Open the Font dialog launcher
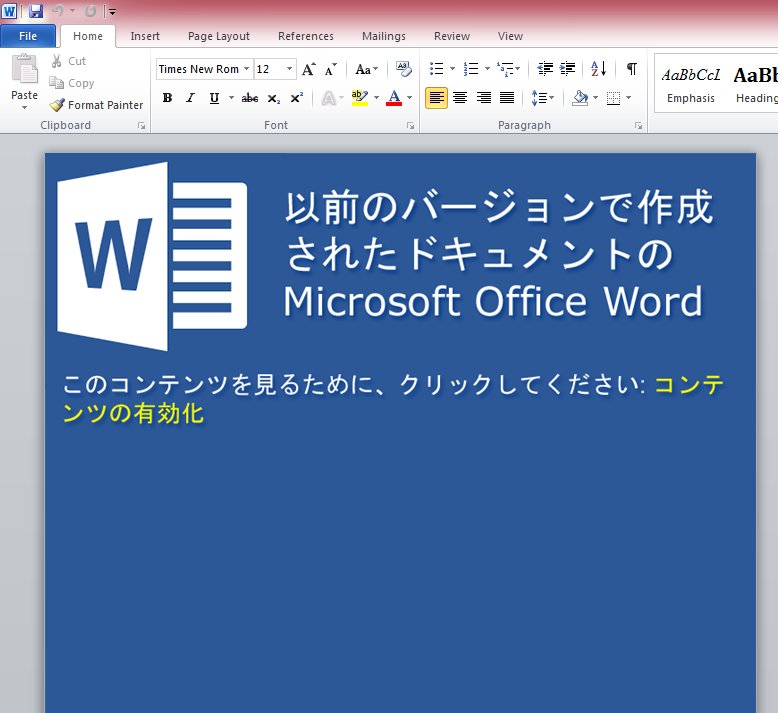This screenshot has height=713, width=778. pos(410,126)
